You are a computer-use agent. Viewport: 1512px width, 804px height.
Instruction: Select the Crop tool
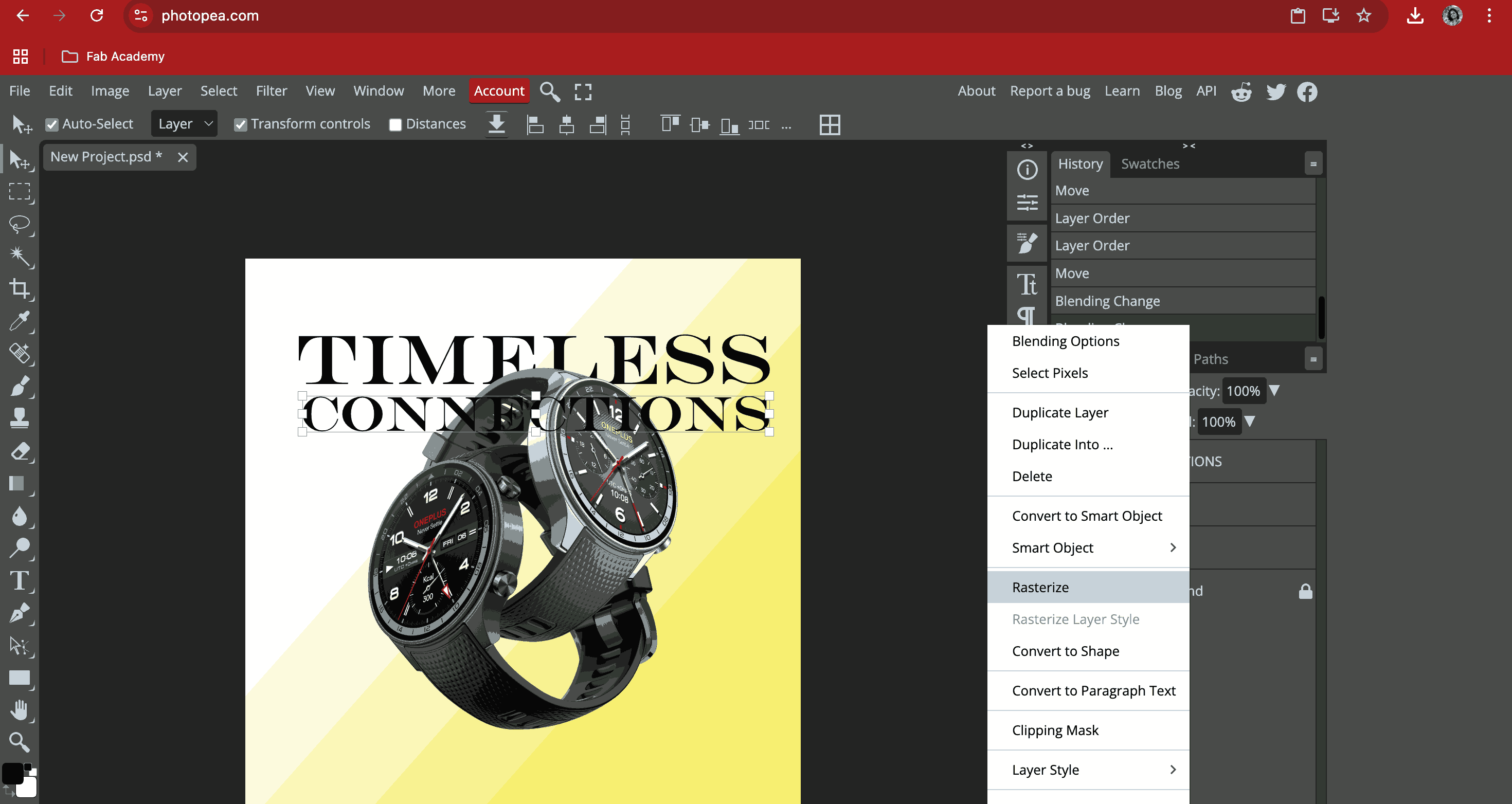[x=20, y=289]
